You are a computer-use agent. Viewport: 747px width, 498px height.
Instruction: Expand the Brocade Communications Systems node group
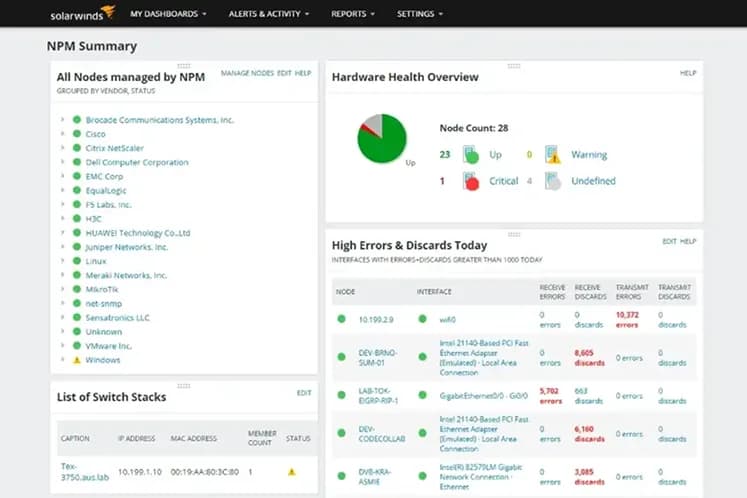pyautogui.click(x=62, y=120)
